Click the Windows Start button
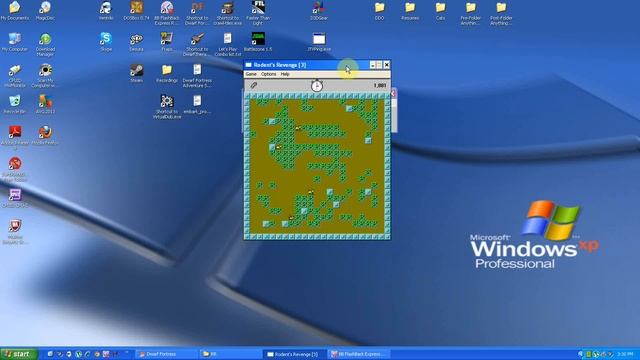Image resolution: width=640 pixels, height=360 pixels. (x=19, y=354)
